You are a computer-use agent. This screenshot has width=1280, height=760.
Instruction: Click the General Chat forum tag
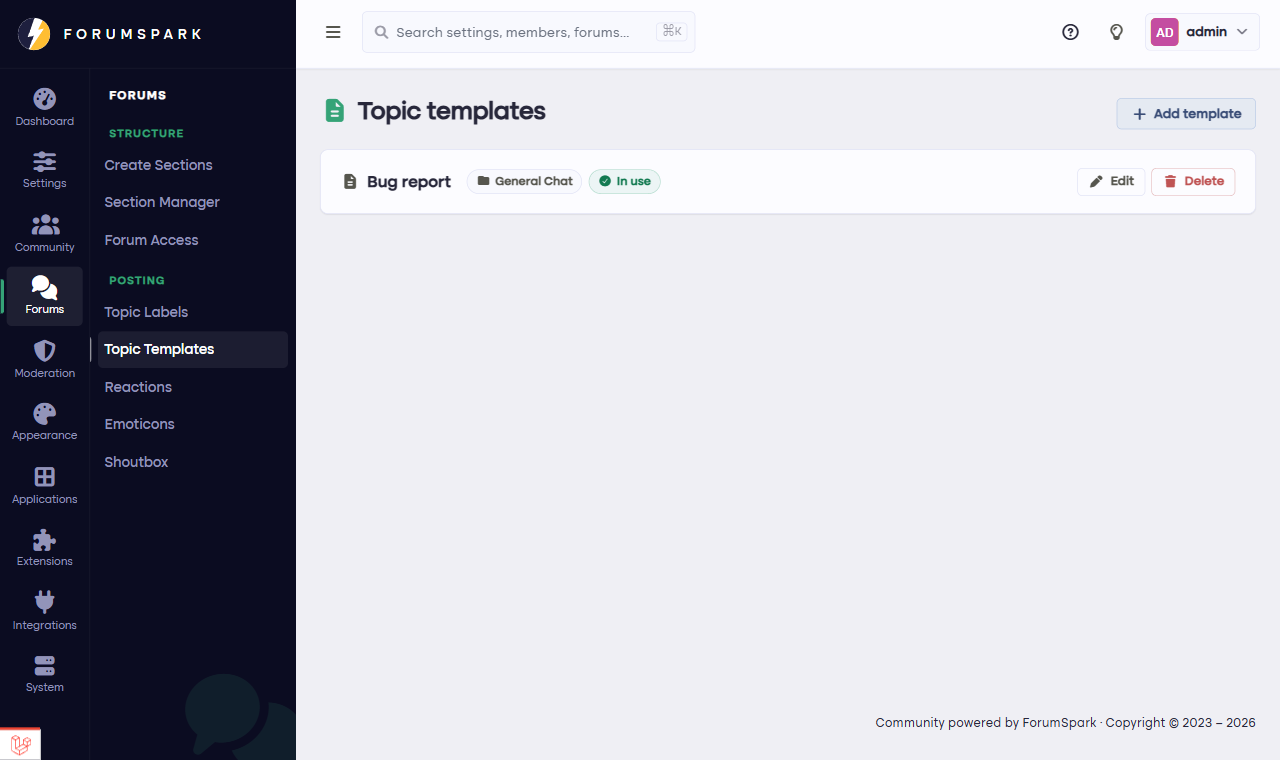coord(524,181)
